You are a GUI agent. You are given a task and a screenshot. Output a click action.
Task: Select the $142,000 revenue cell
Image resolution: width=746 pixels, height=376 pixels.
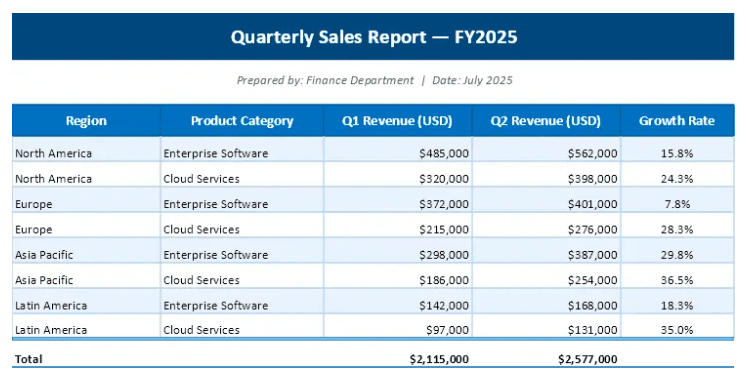398,305
